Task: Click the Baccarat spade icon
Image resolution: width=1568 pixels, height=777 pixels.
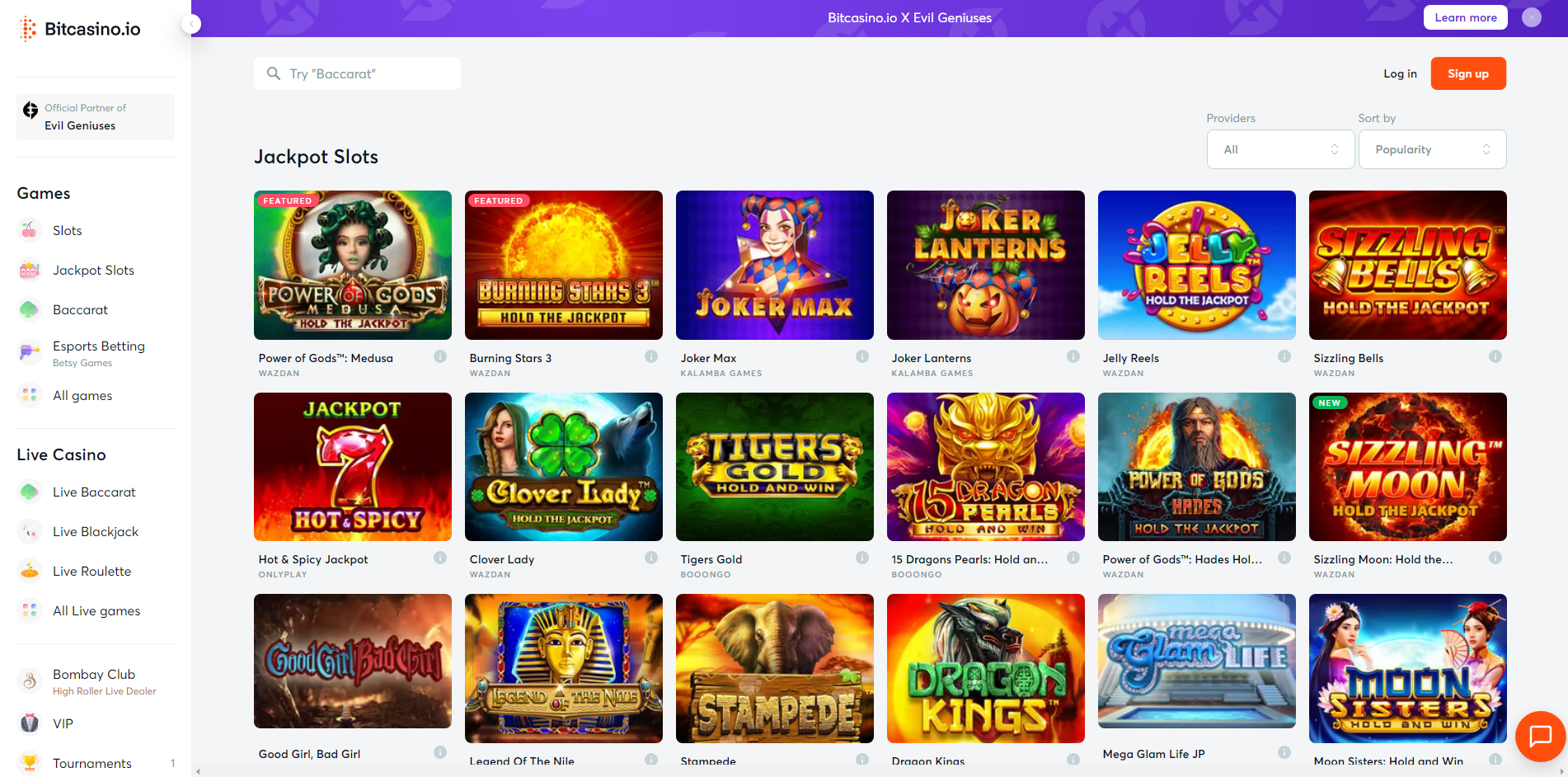Action: 29,309
